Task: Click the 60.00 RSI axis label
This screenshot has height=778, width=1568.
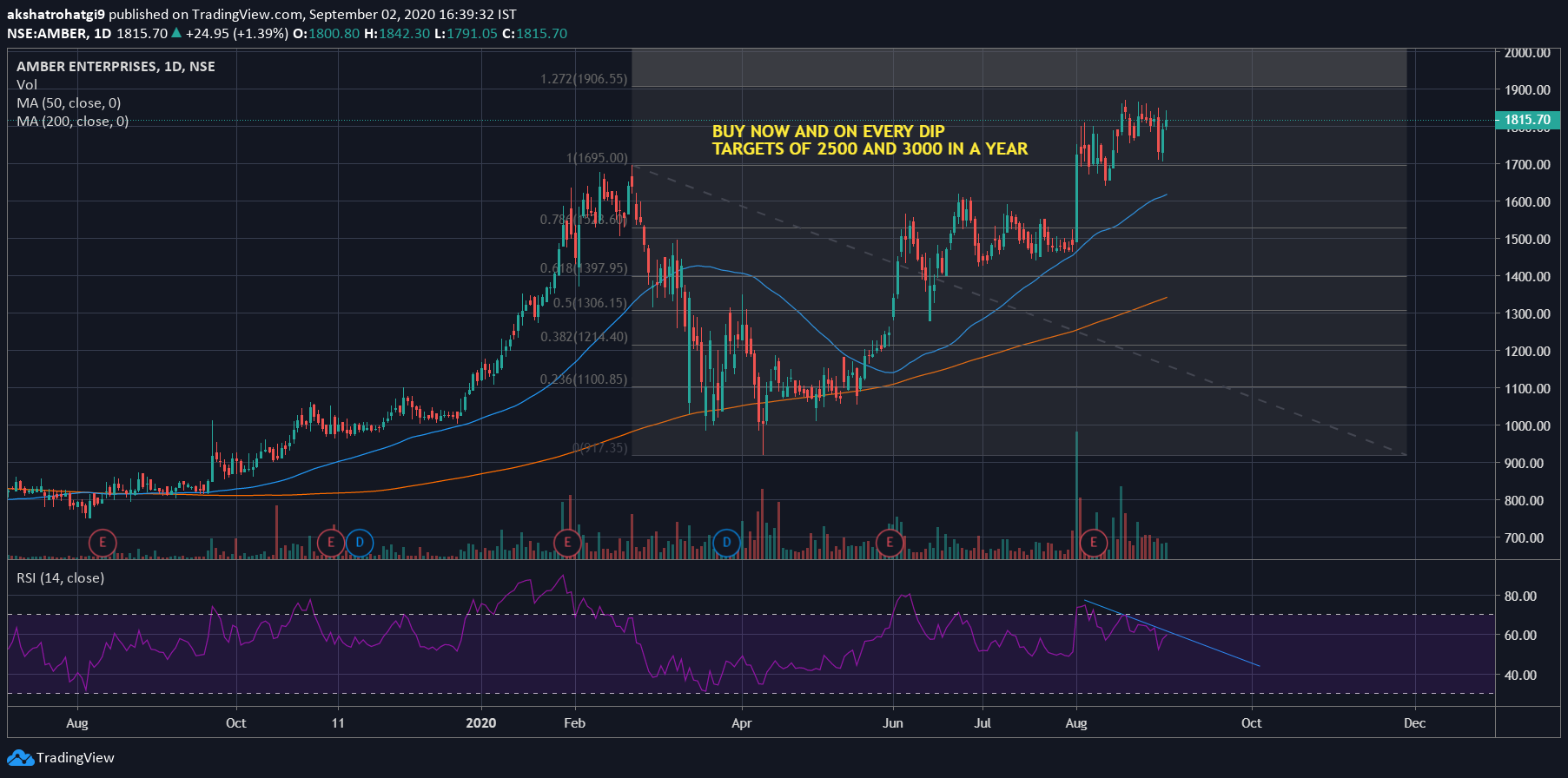Action: [1520, 635]
